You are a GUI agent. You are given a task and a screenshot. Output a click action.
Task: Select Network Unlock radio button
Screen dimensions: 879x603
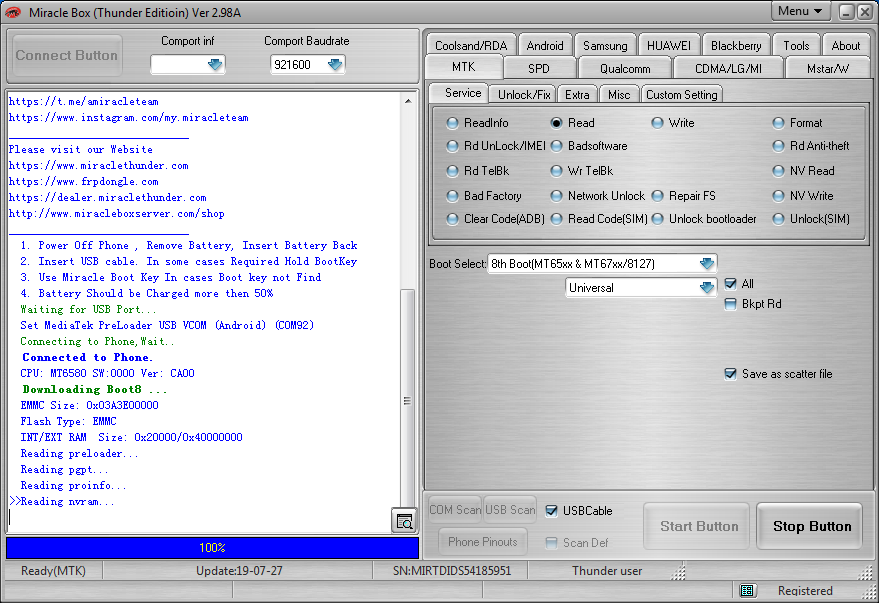(598, 196)
